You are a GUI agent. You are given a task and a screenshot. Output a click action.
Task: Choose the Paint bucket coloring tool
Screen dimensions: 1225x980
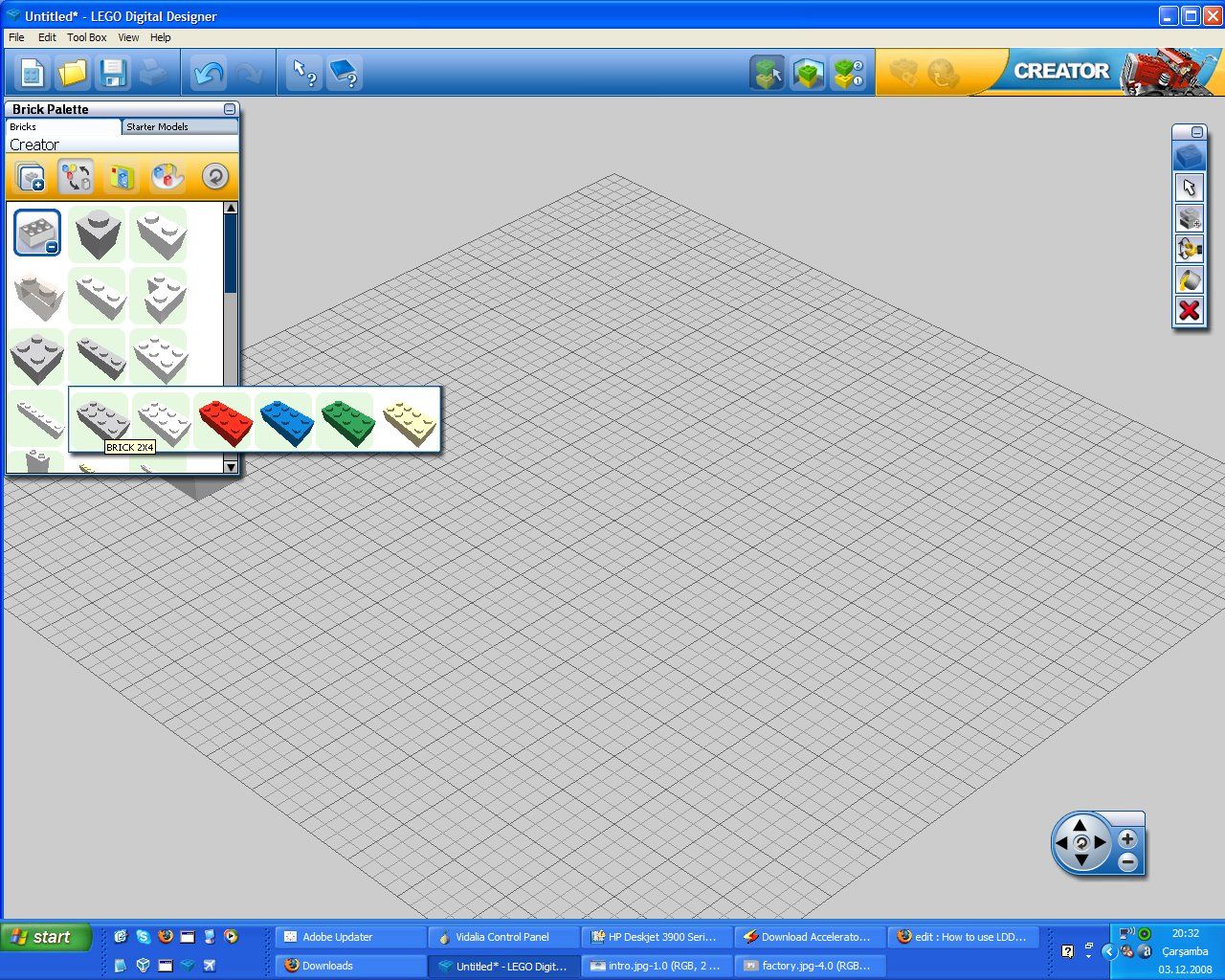pyautogui.click(x=1190, y=280)
